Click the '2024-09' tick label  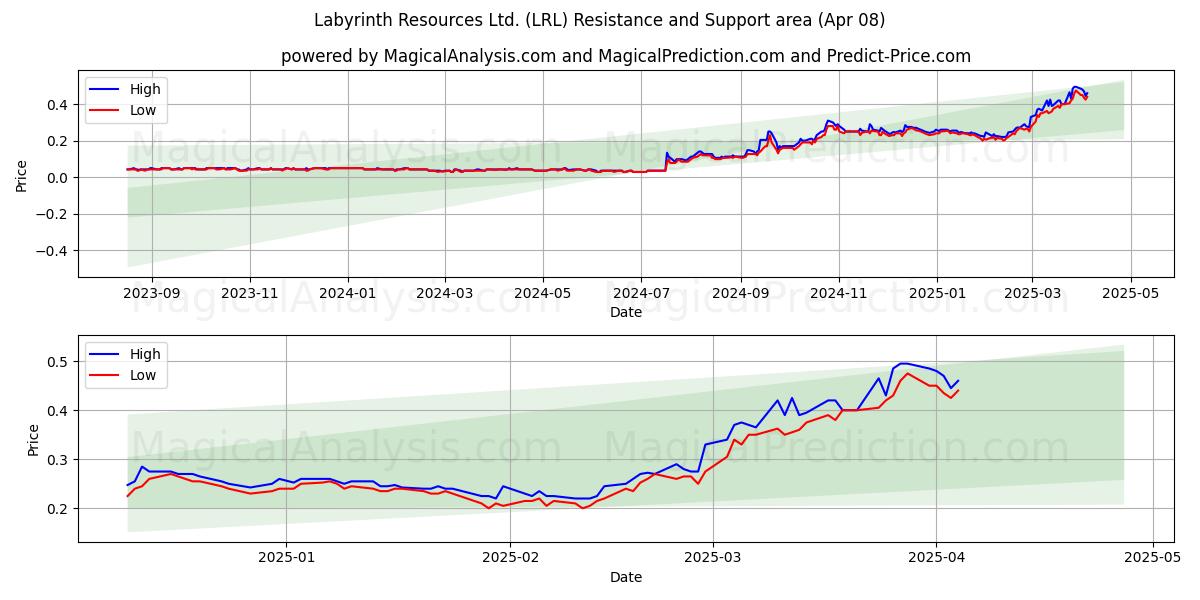pos(740,293)
